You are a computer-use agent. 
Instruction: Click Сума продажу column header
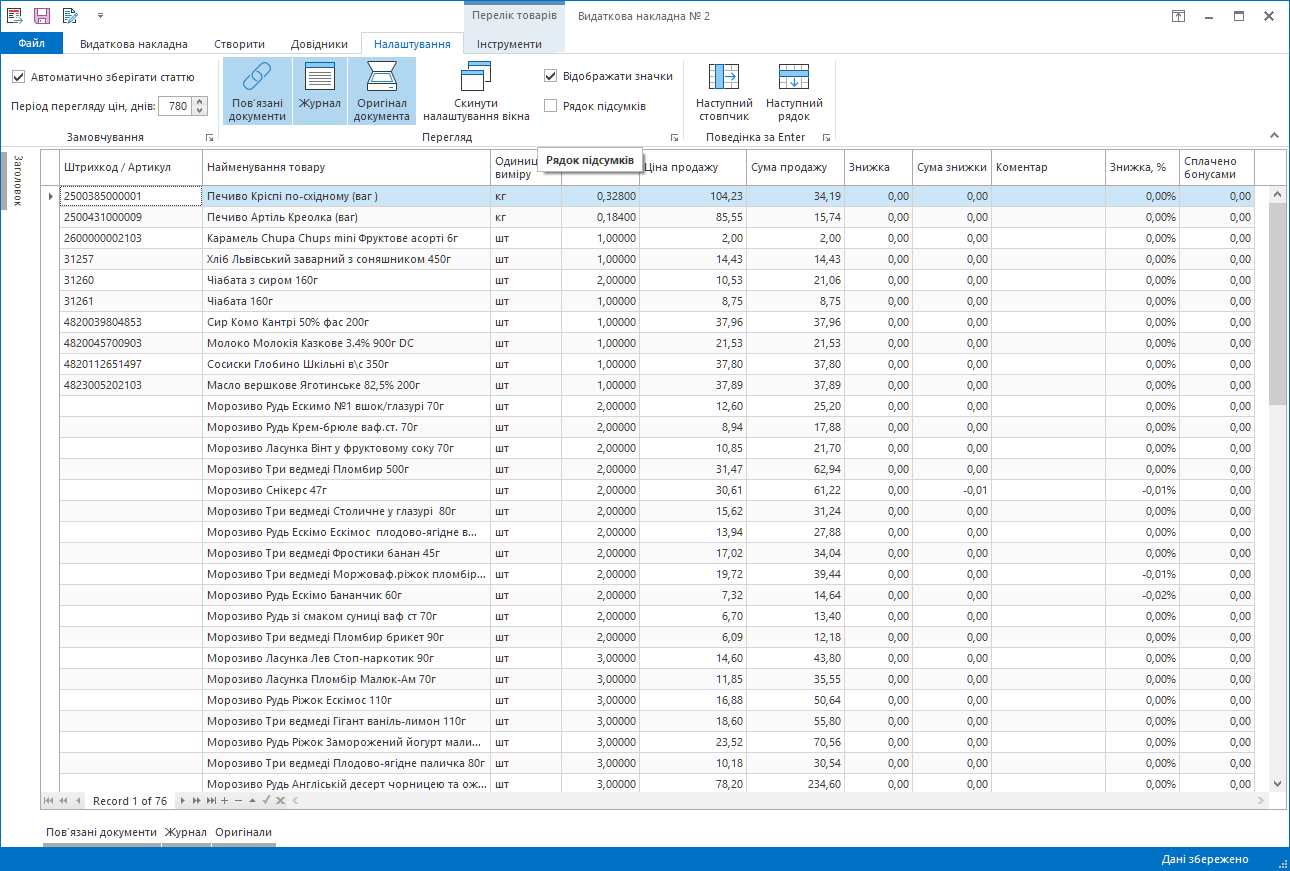pyautogui.click(x=796, y=167)
